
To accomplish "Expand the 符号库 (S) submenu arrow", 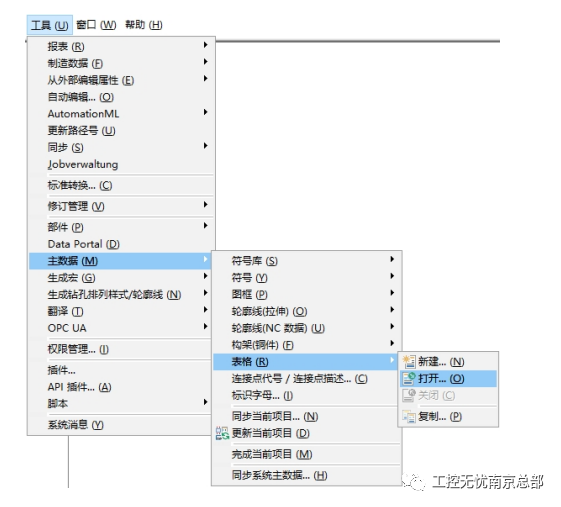I will [392, 259].
